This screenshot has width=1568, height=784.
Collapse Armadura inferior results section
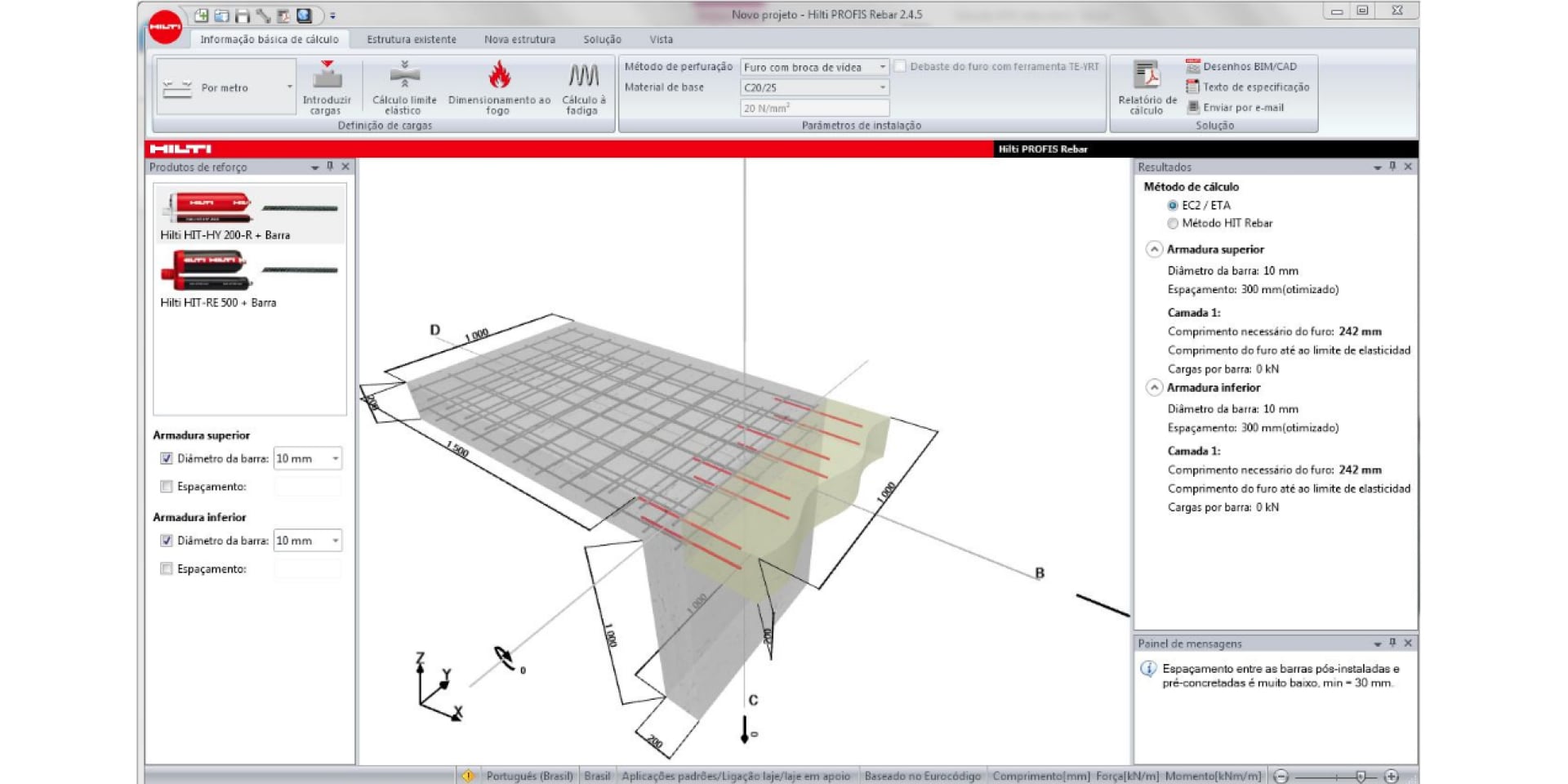(1154, 388)
